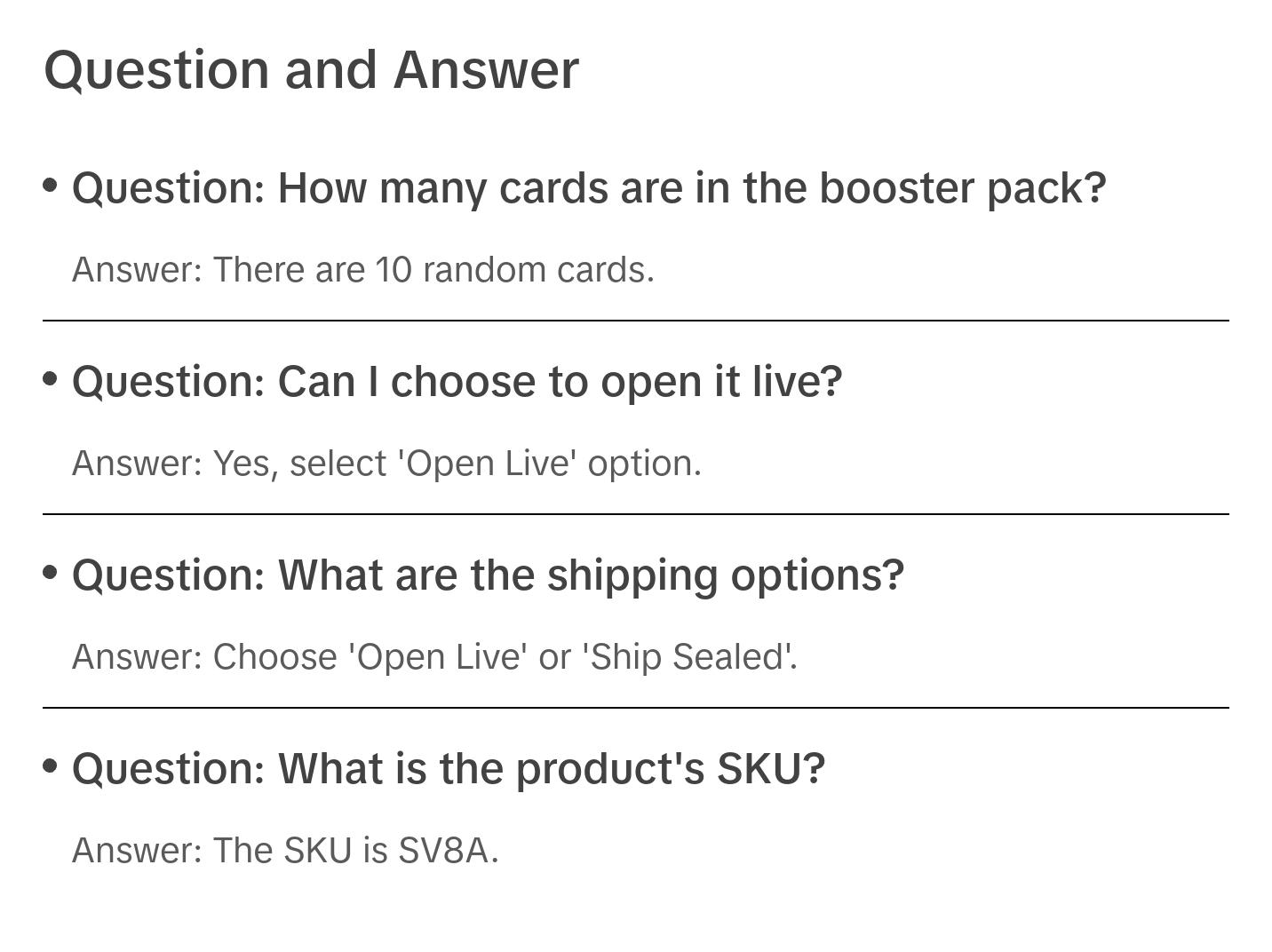
Task: Click the answer beginning "Choose 'Open Live'"
Action: [434, 657]
